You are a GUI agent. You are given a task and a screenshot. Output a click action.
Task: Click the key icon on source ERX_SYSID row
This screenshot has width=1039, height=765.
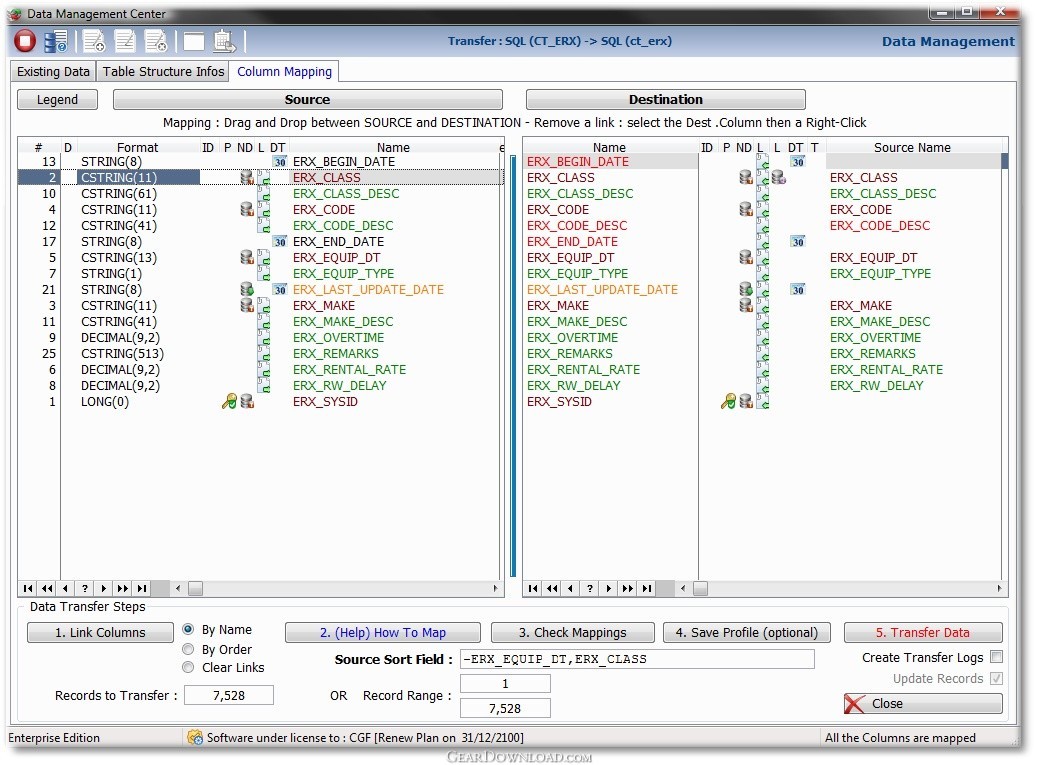(x=229, y=401)
